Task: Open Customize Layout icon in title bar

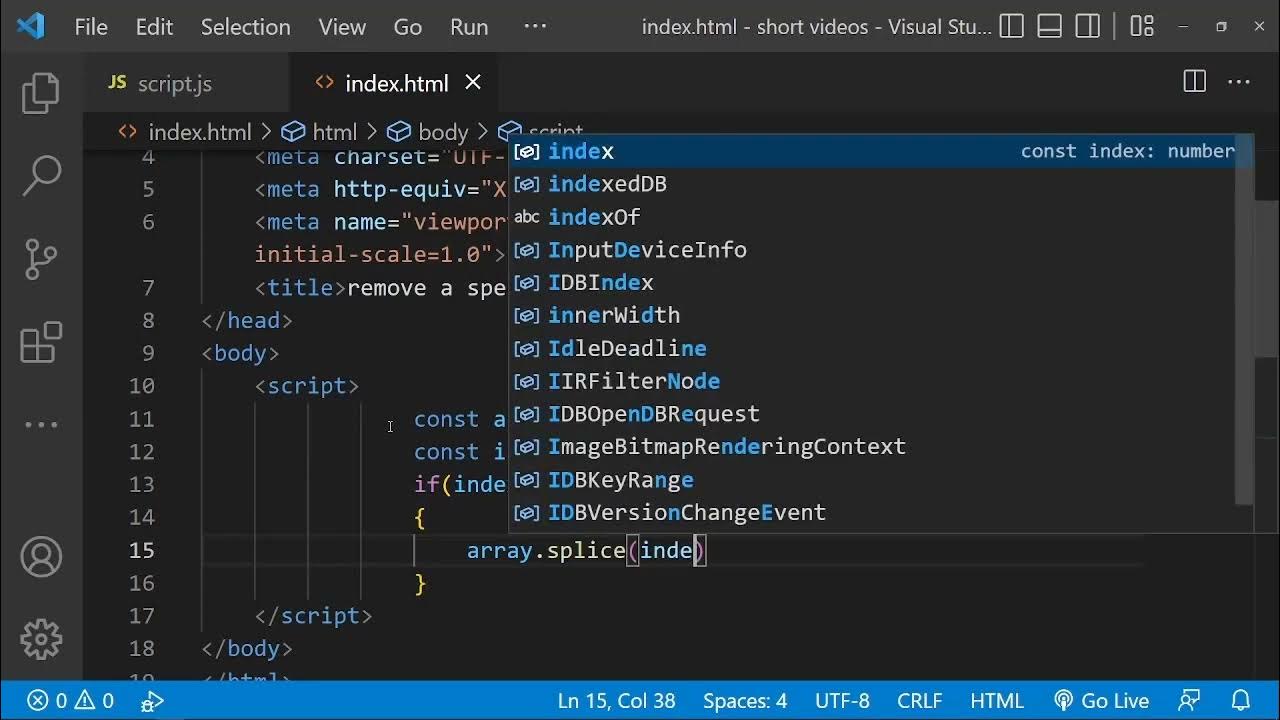Action: coord(1142,26)
